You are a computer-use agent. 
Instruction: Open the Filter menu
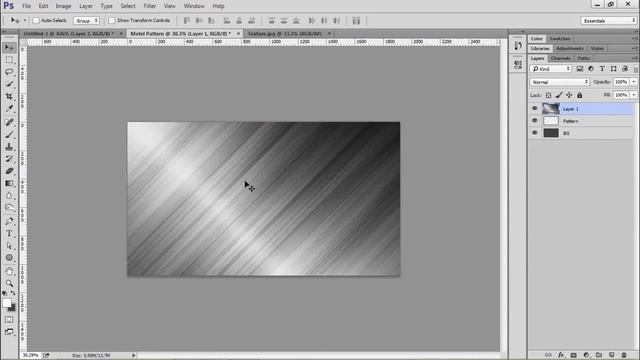point(150,6)
